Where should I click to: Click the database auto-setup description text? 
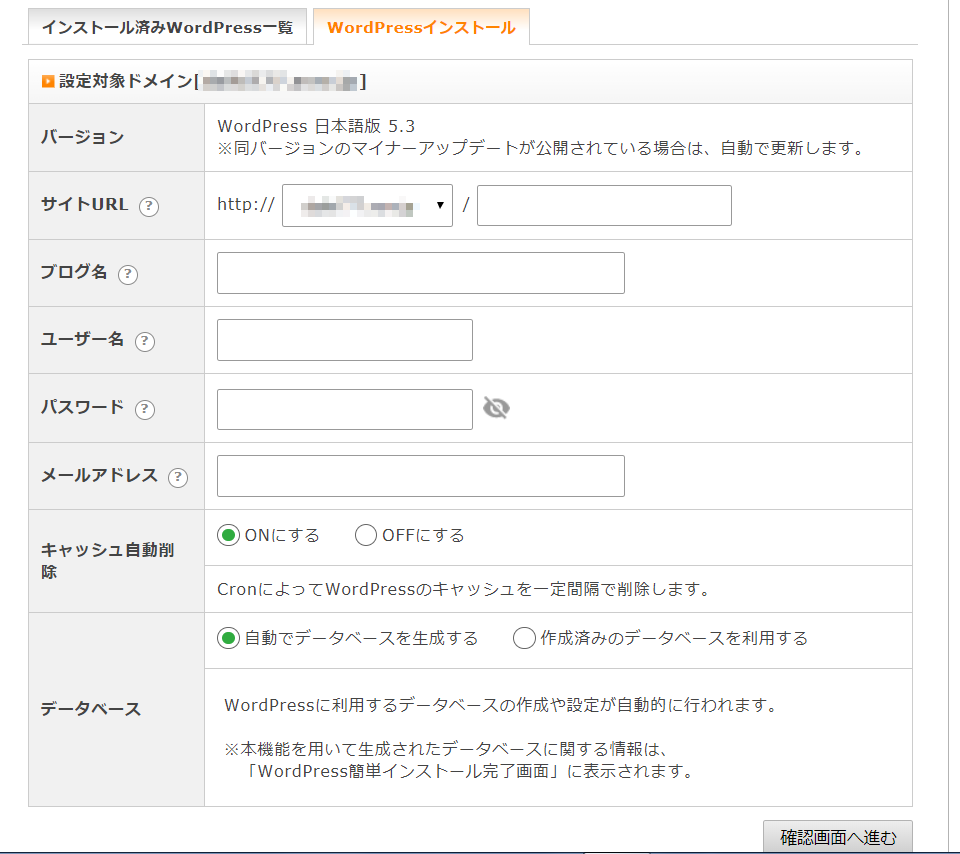coord(500,705)
